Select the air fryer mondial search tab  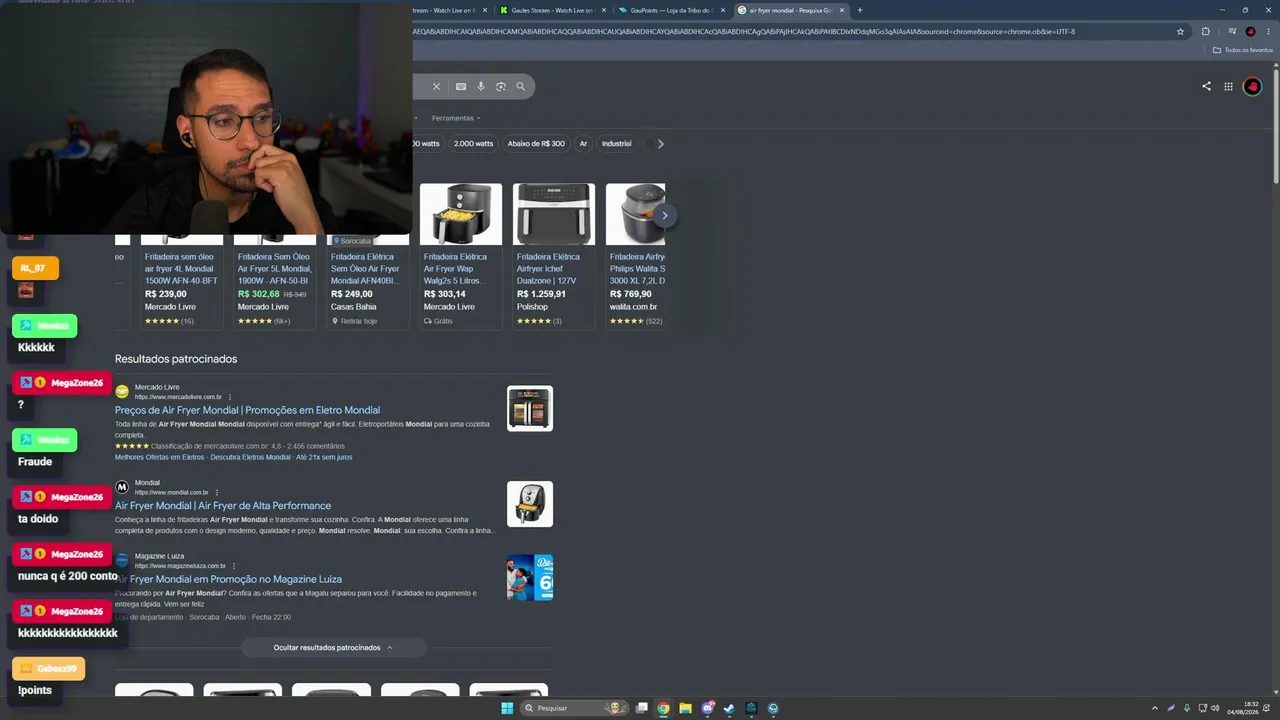[791, 10]
